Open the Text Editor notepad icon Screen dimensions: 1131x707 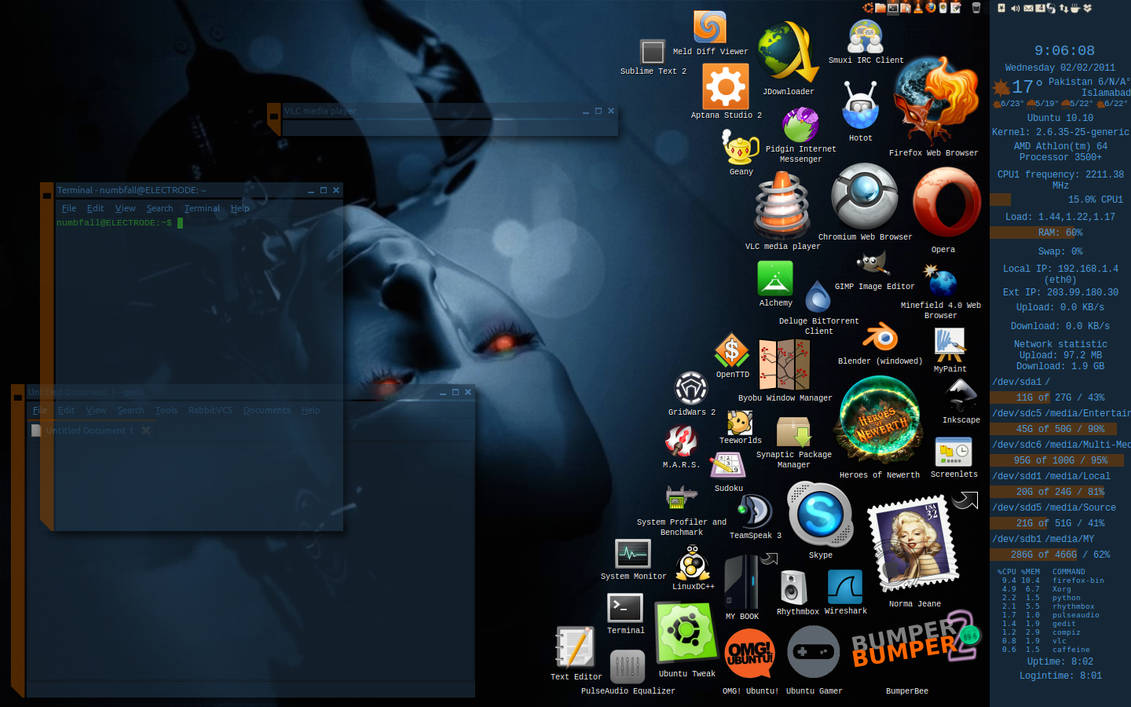tap(576, 647)
